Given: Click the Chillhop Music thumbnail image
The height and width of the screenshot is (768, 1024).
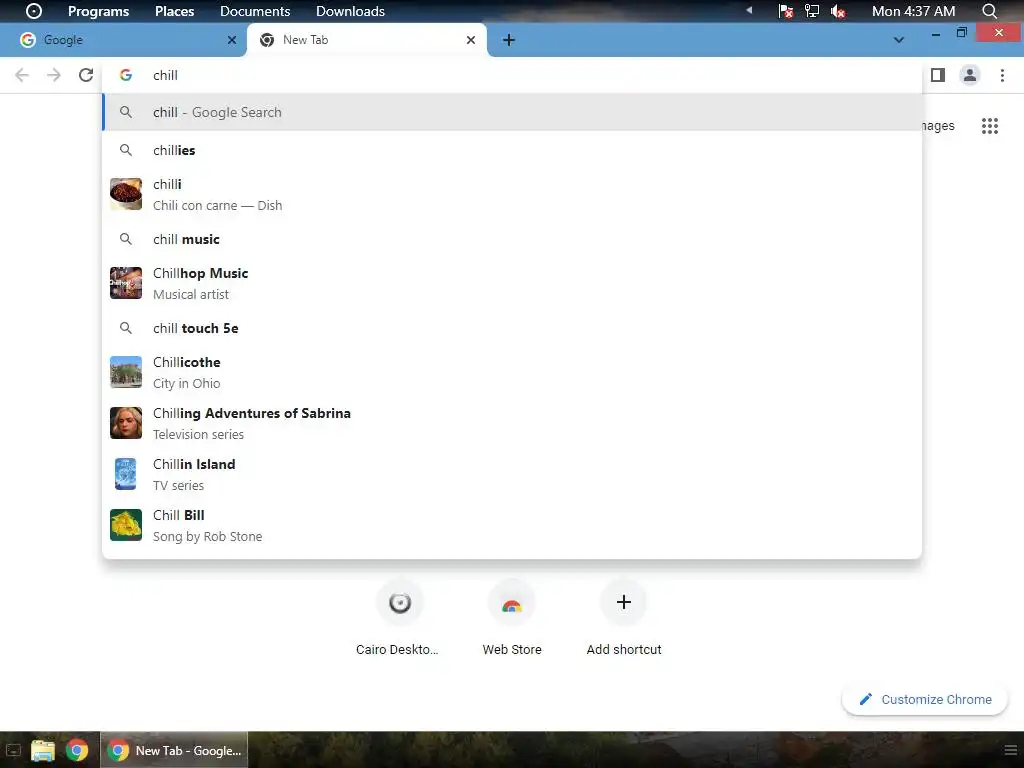Looking at the screenshot, I should tap(125, 283).
